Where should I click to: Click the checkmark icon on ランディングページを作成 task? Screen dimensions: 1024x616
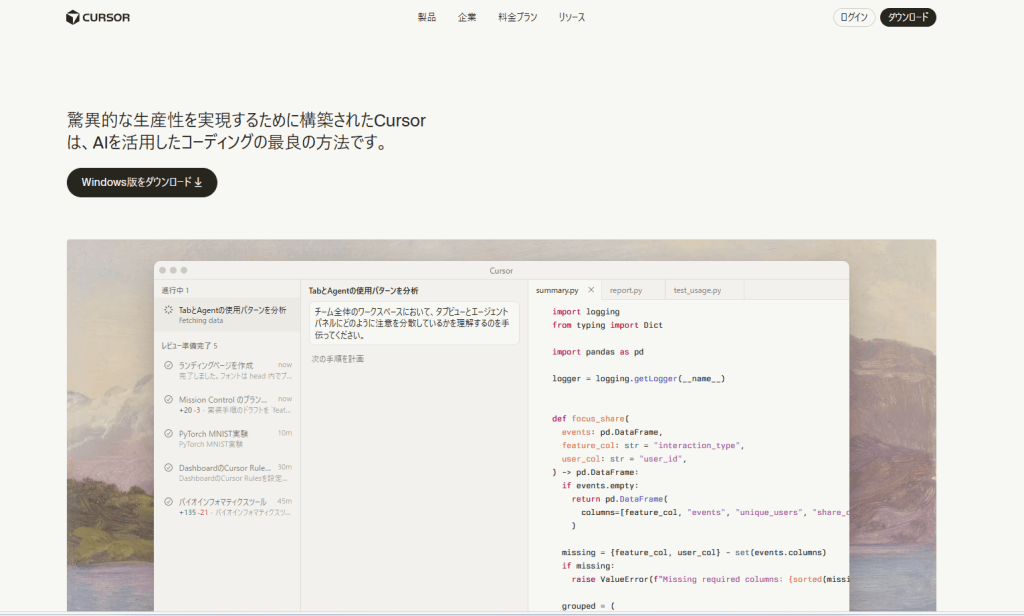[169, 365]
